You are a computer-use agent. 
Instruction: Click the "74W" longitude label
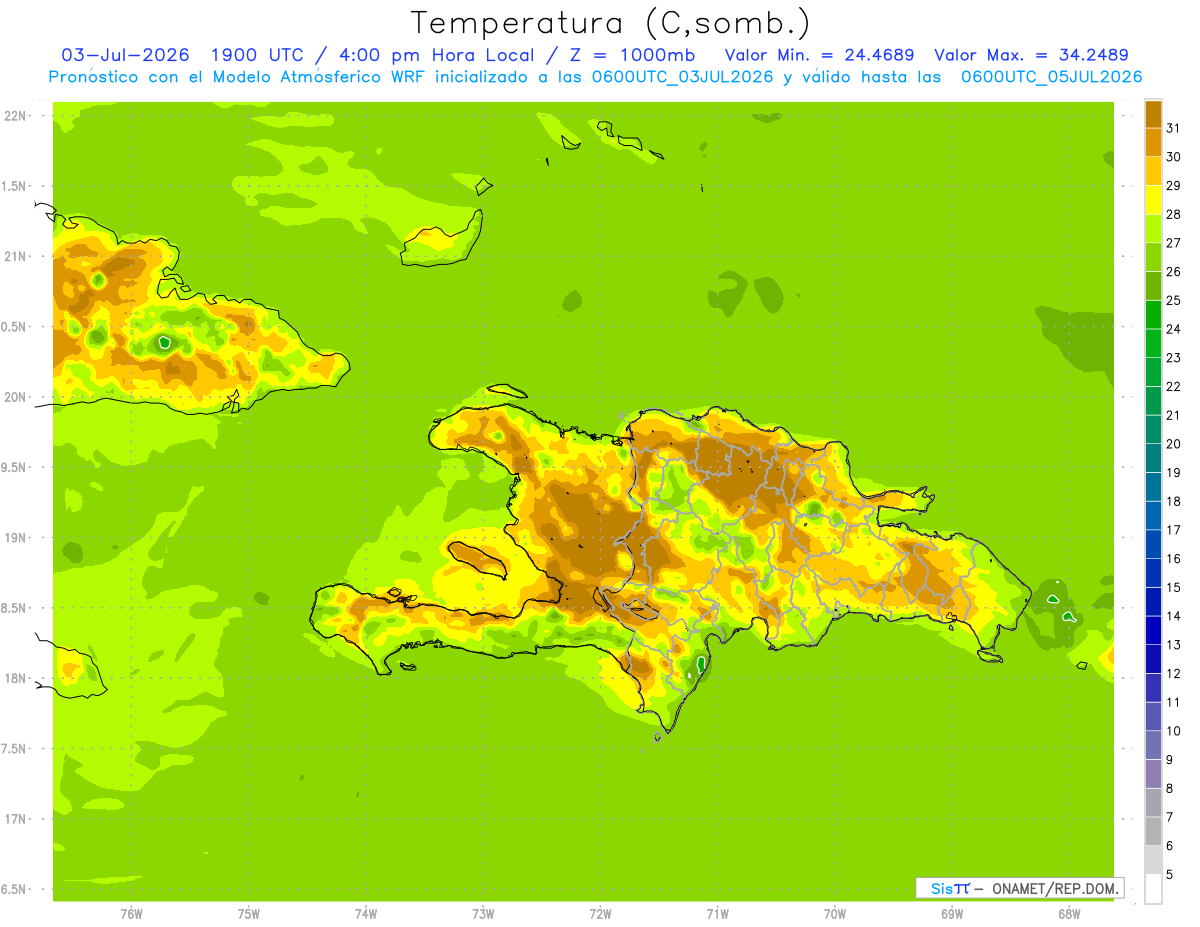(366, 914)
